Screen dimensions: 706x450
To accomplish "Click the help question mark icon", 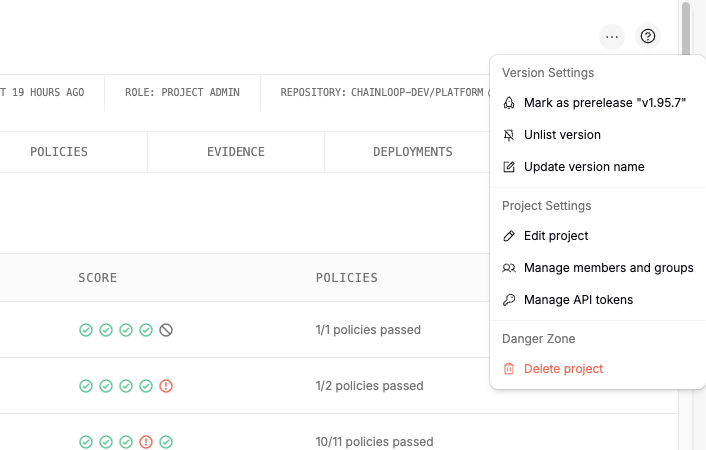I will [647, 36].
